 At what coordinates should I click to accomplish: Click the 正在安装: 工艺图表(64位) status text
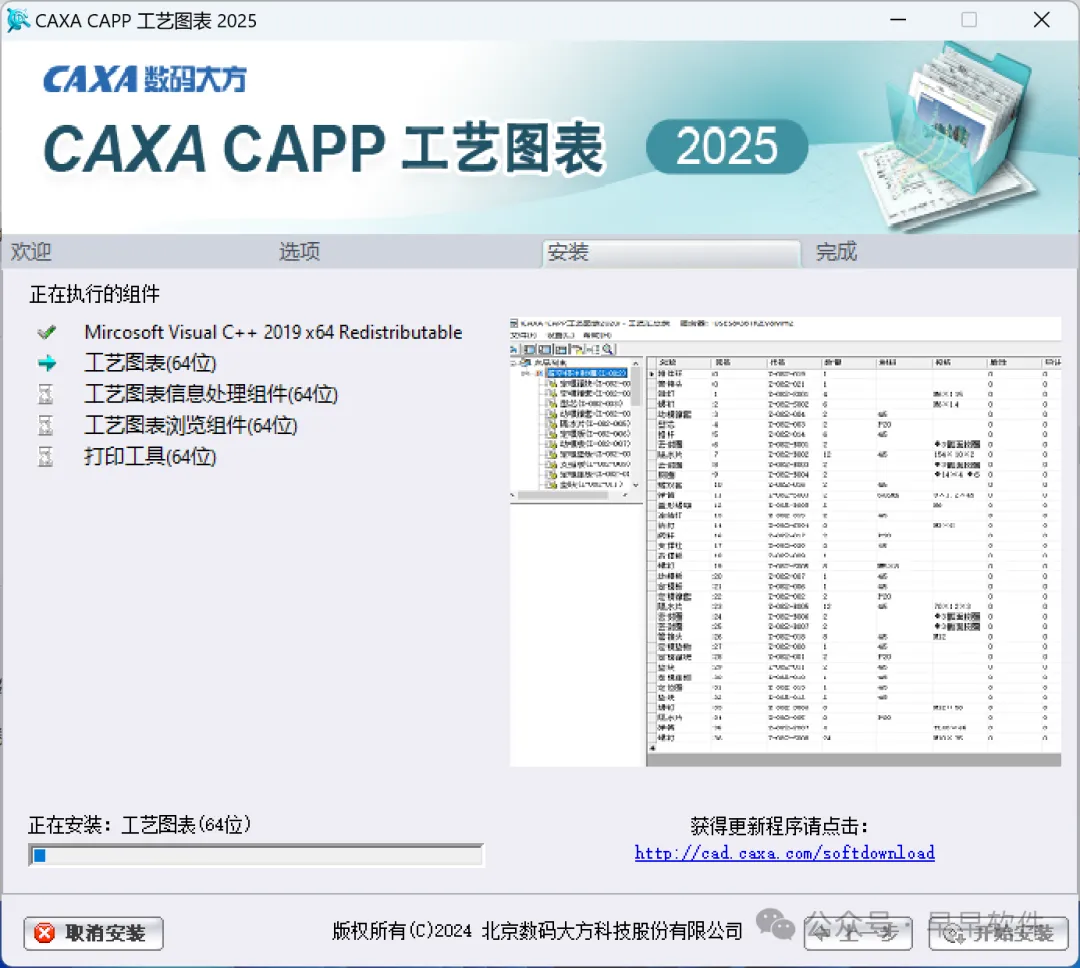(140, 825)
